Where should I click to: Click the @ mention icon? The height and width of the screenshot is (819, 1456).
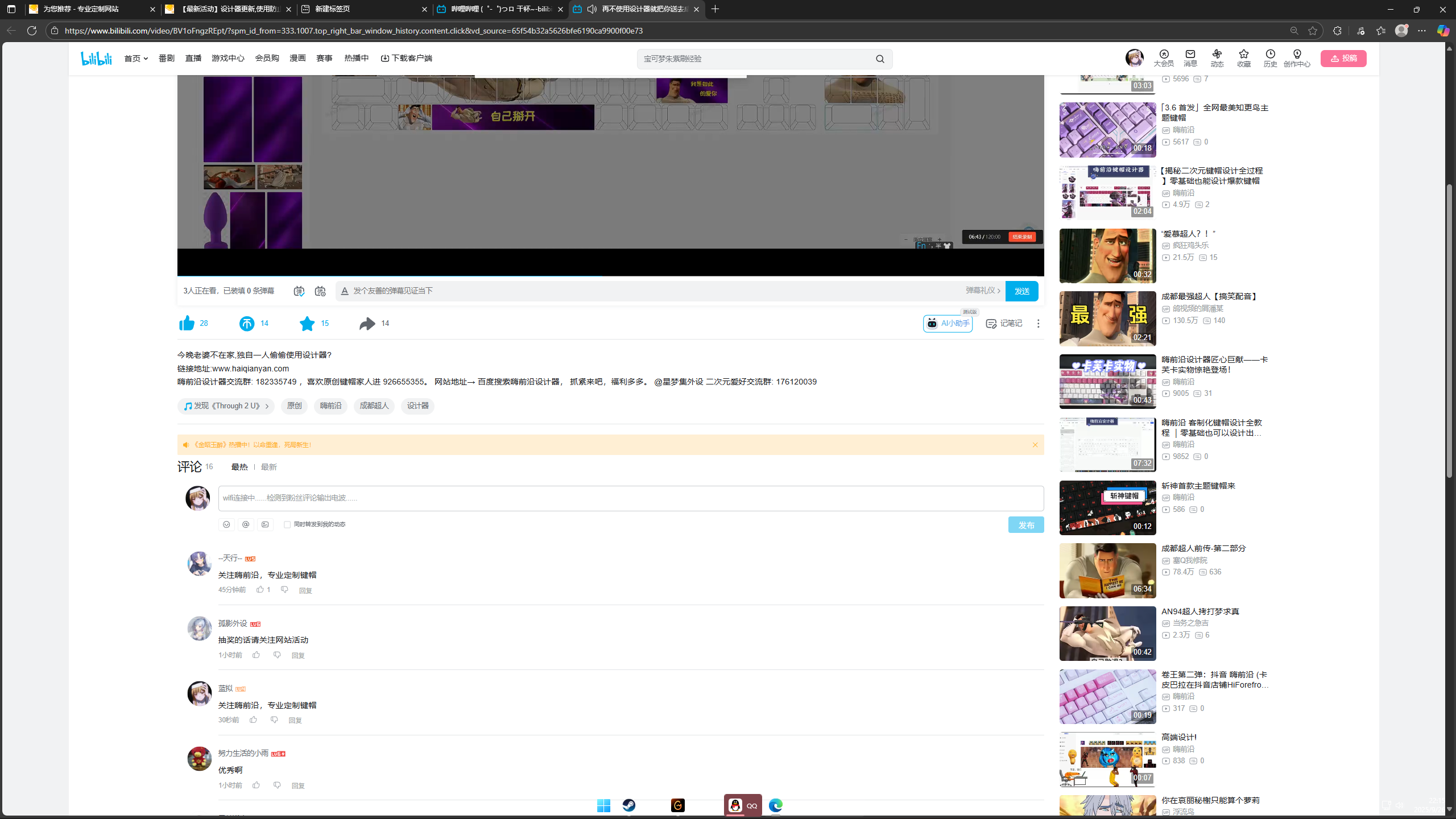pyautogui.click(x=246, y=524)
